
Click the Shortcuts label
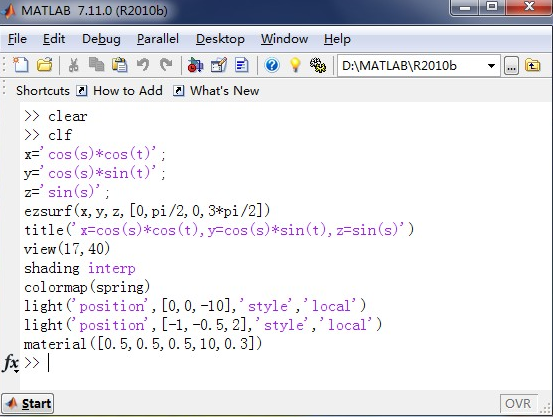coord(43,91)
